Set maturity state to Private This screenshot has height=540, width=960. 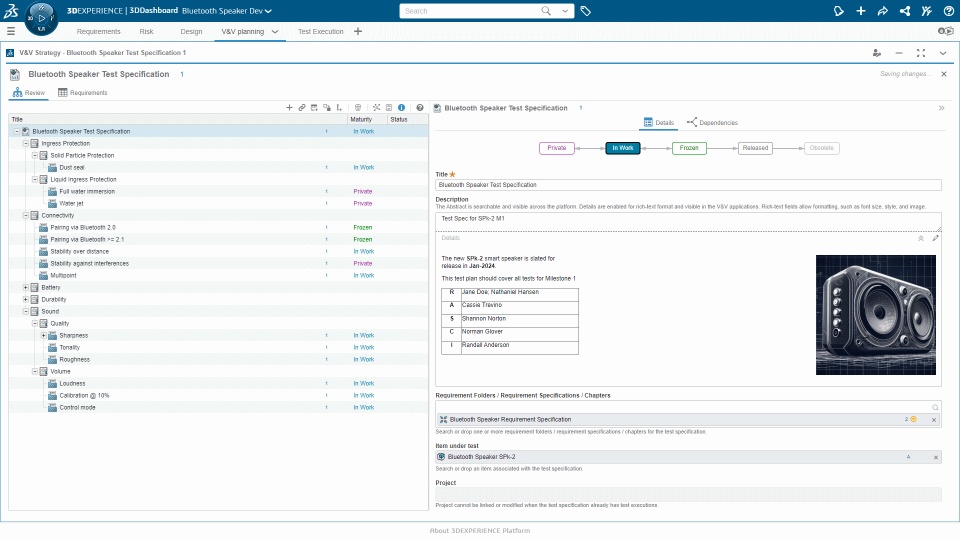coord(557,148)
